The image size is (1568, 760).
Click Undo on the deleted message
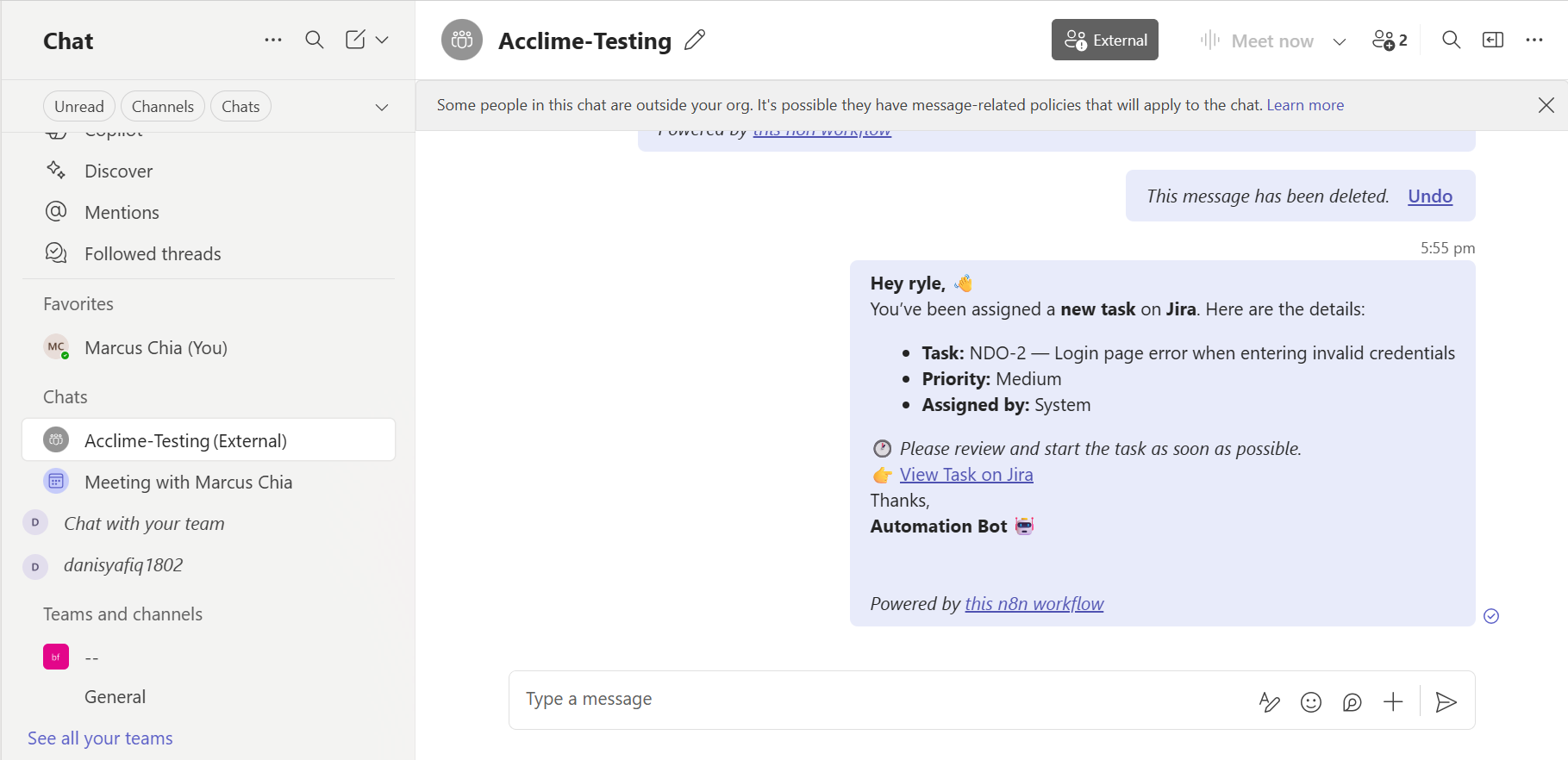pyautogui.click(x=1429, y=196)
